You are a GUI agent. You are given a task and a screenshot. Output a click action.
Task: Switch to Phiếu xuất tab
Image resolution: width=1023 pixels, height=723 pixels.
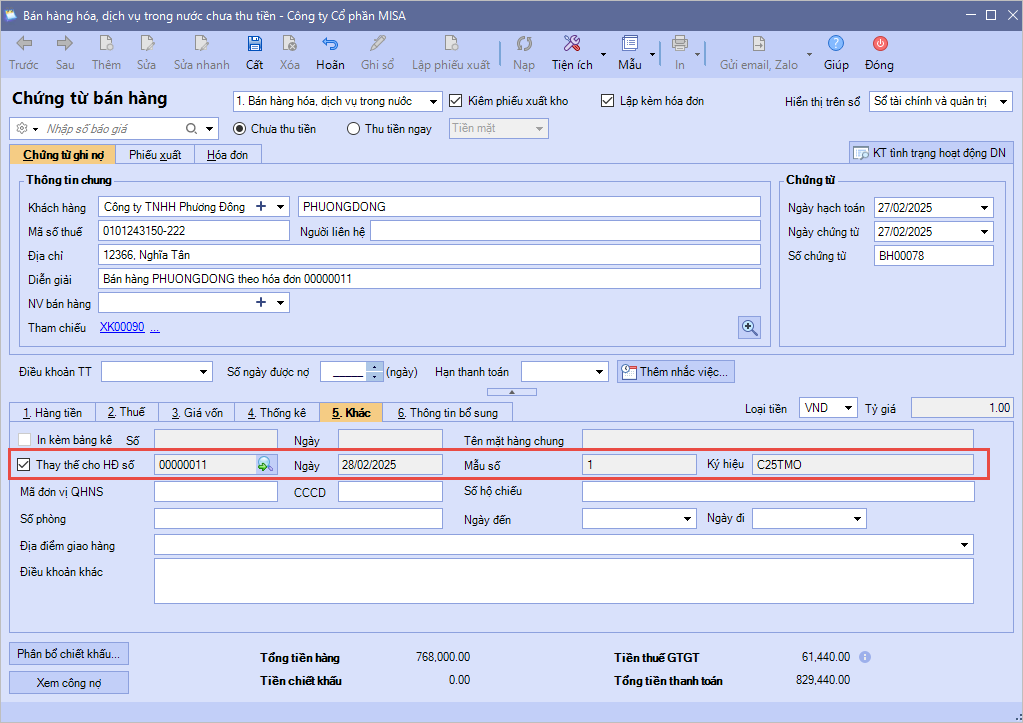[x=155, y=155]
